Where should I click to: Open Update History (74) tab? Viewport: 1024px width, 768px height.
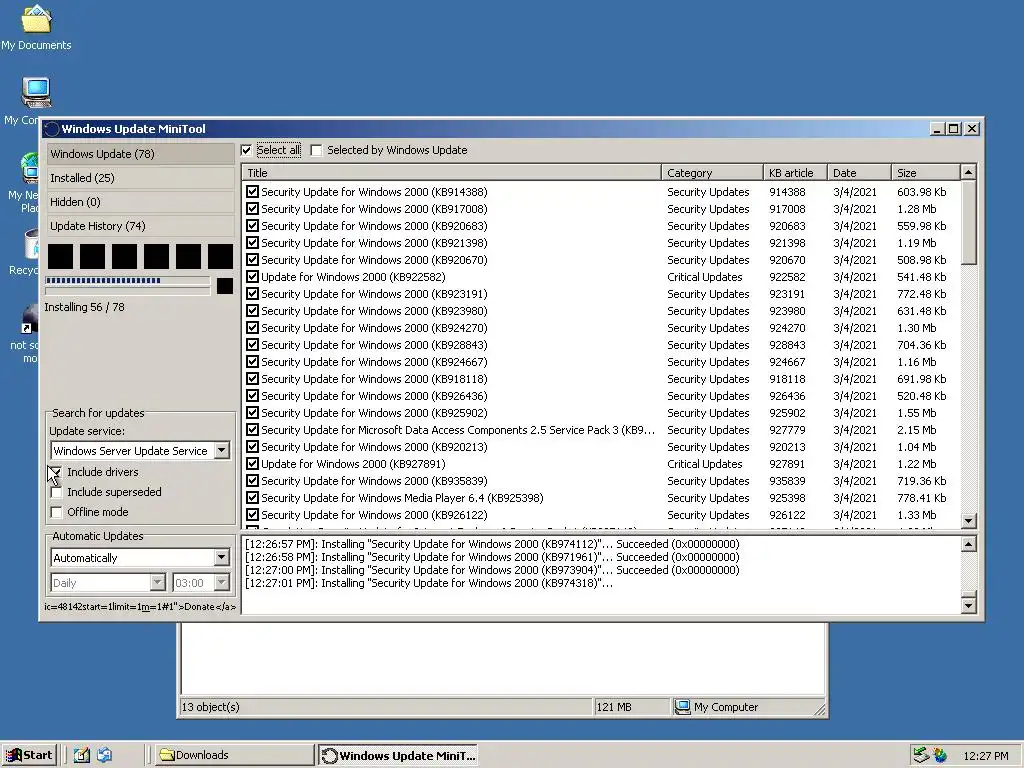pyautogui.click(x=140, y=226)
